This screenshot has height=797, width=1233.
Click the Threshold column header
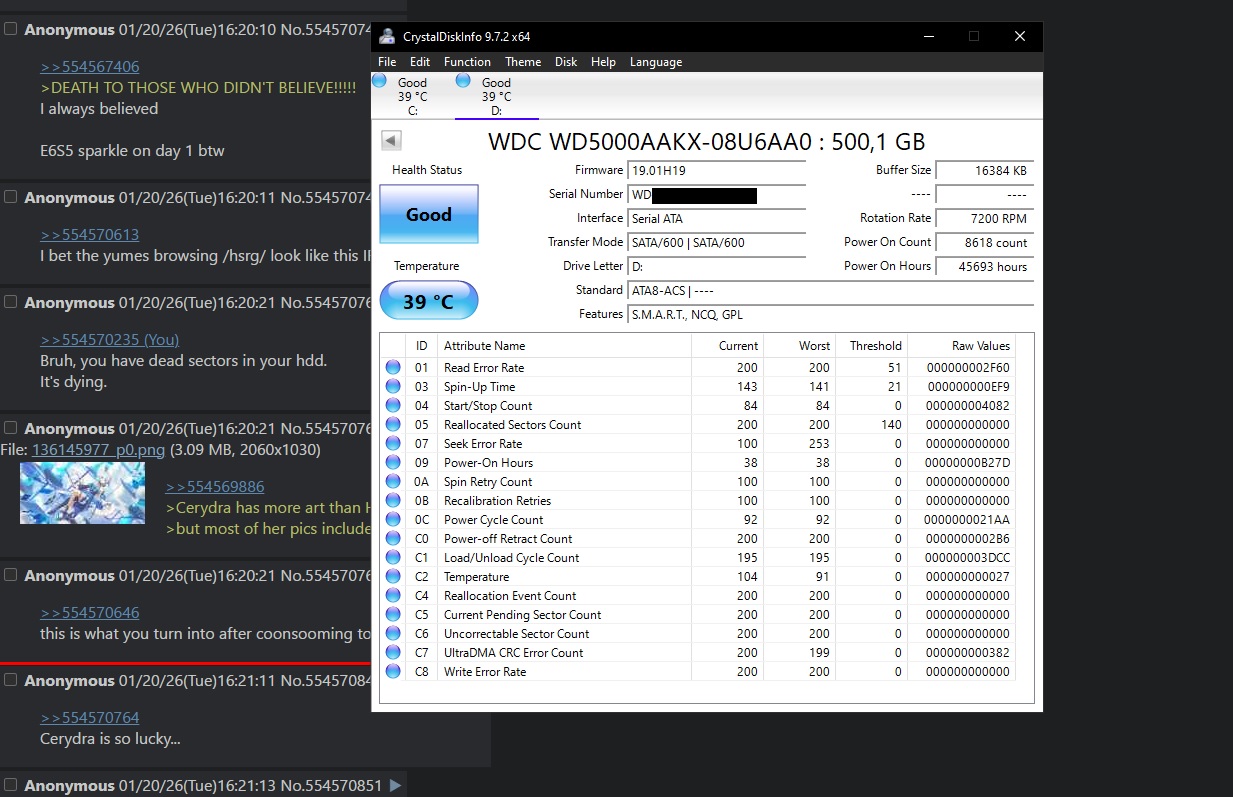871,346
